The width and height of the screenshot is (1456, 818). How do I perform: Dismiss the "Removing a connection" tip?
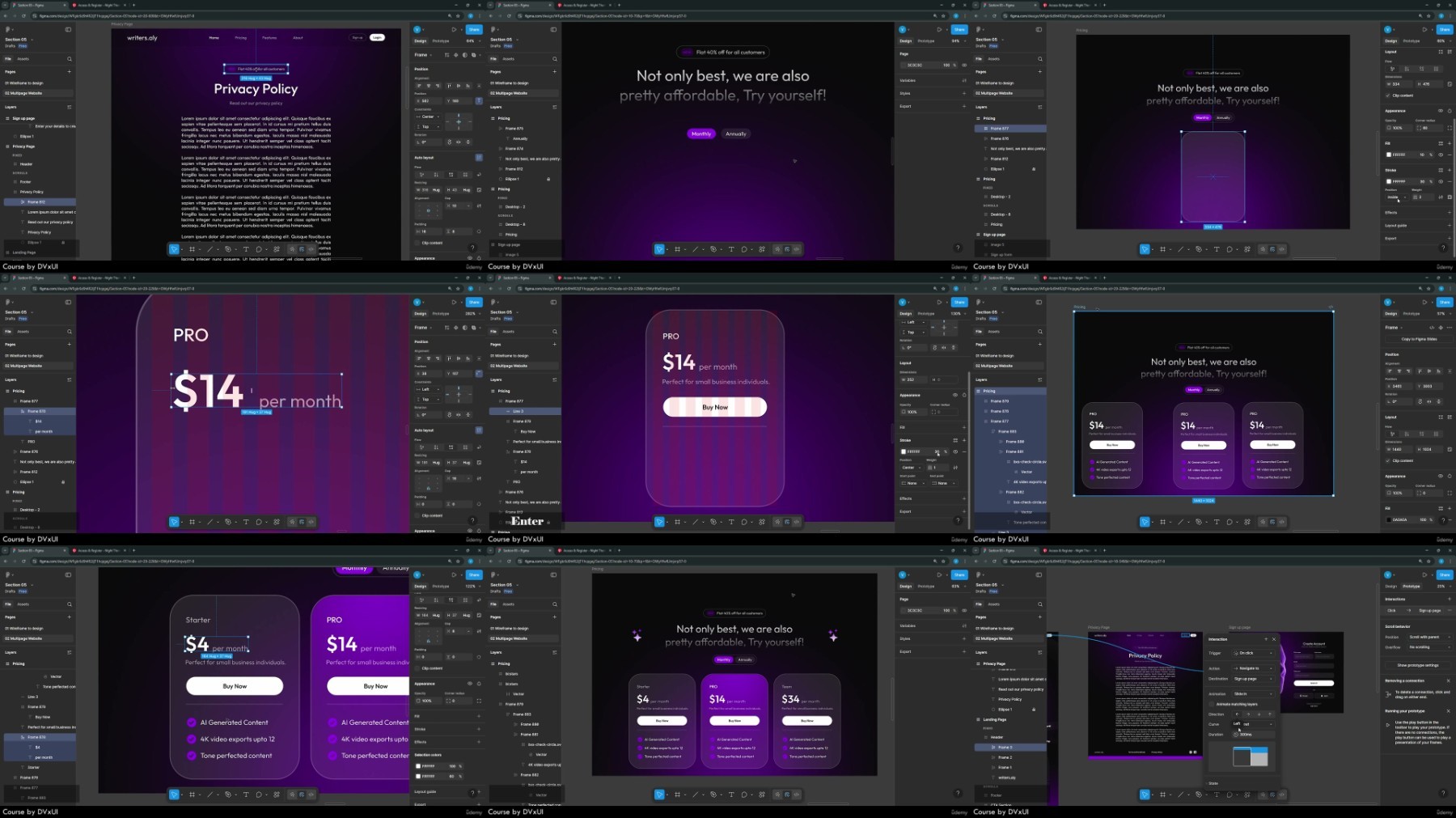click(x=1448, y=680)
